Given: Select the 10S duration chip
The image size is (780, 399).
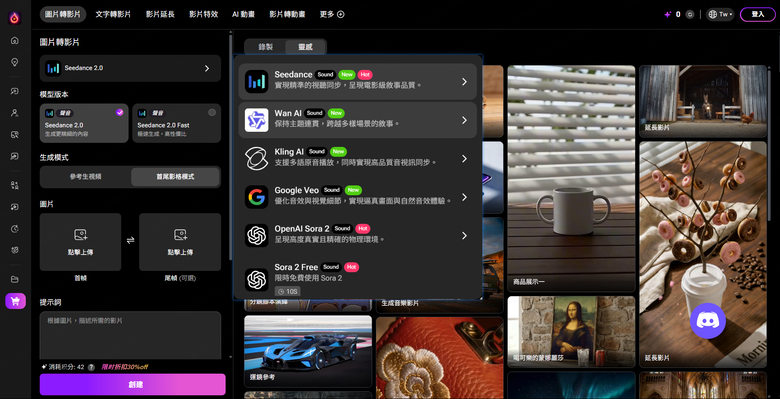Looking at the screenshot, I should click(288, 292).
